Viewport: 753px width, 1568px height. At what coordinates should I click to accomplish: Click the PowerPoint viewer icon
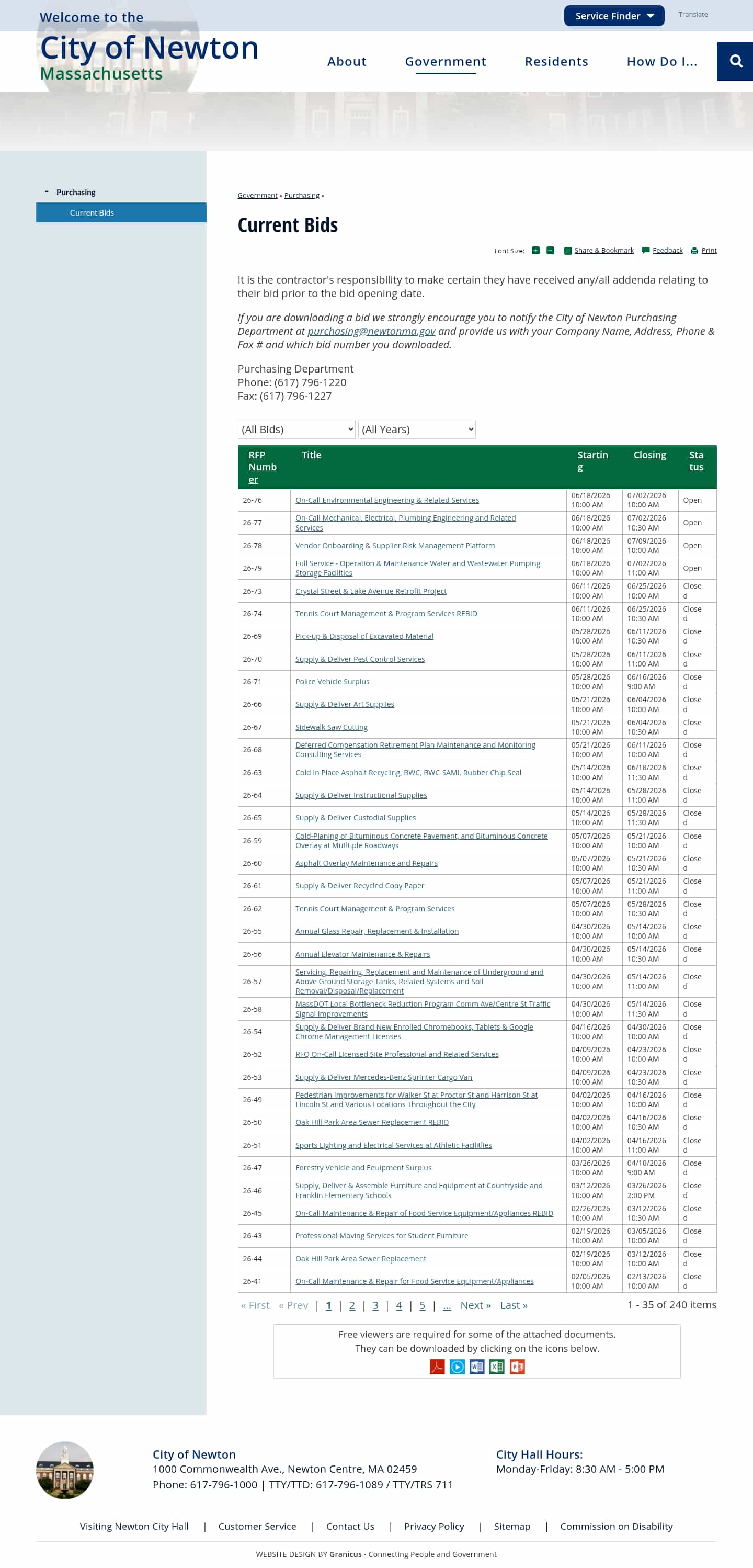click(517, 1367)
